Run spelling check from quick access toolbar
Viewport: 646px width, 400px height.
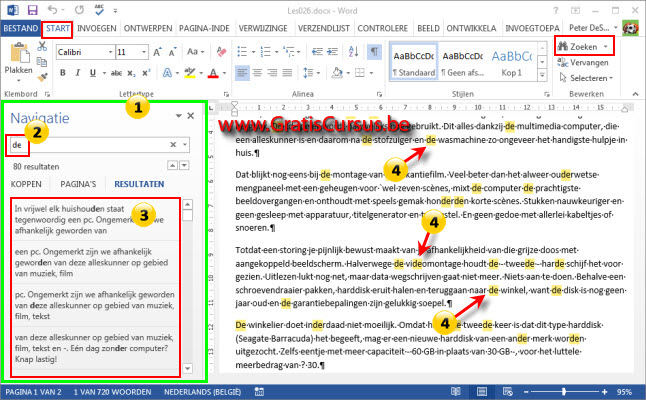(x=99, y=10)
